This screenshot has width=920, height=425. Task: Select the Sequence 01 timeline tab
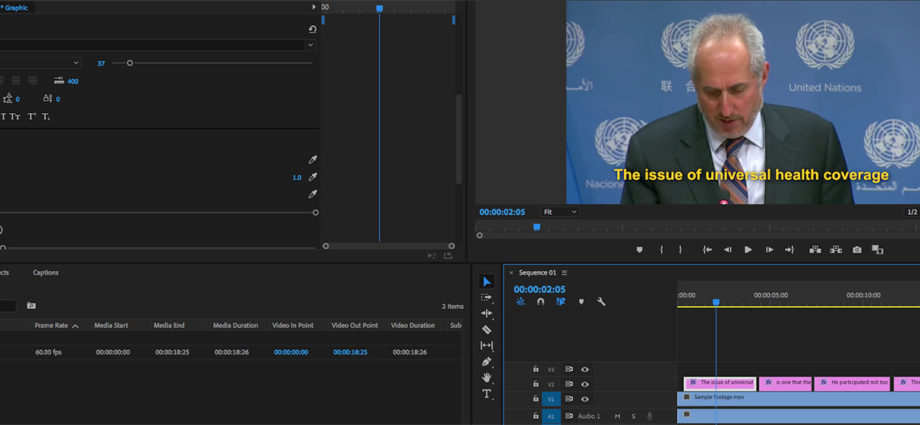click(x=537, y=272)
